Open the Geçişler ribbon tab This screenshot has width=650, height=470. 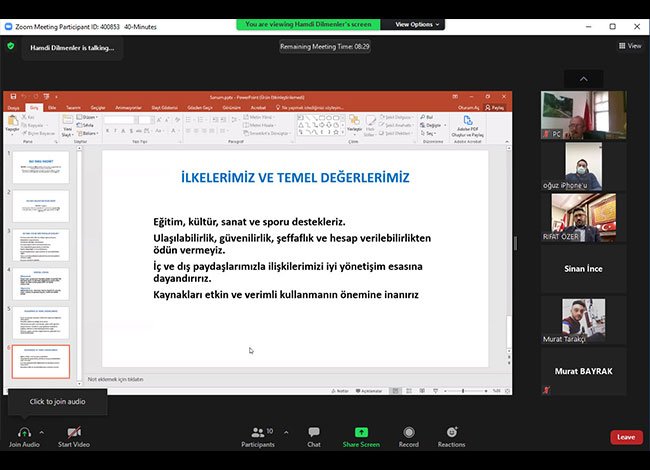98,108
